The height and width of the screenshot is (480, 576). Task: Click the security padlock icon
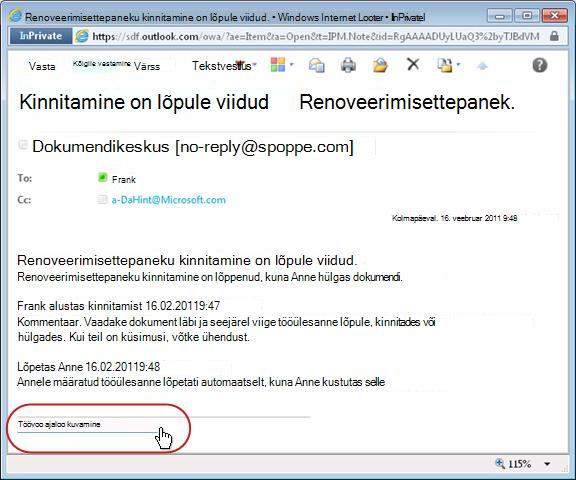tap(554, 36)
